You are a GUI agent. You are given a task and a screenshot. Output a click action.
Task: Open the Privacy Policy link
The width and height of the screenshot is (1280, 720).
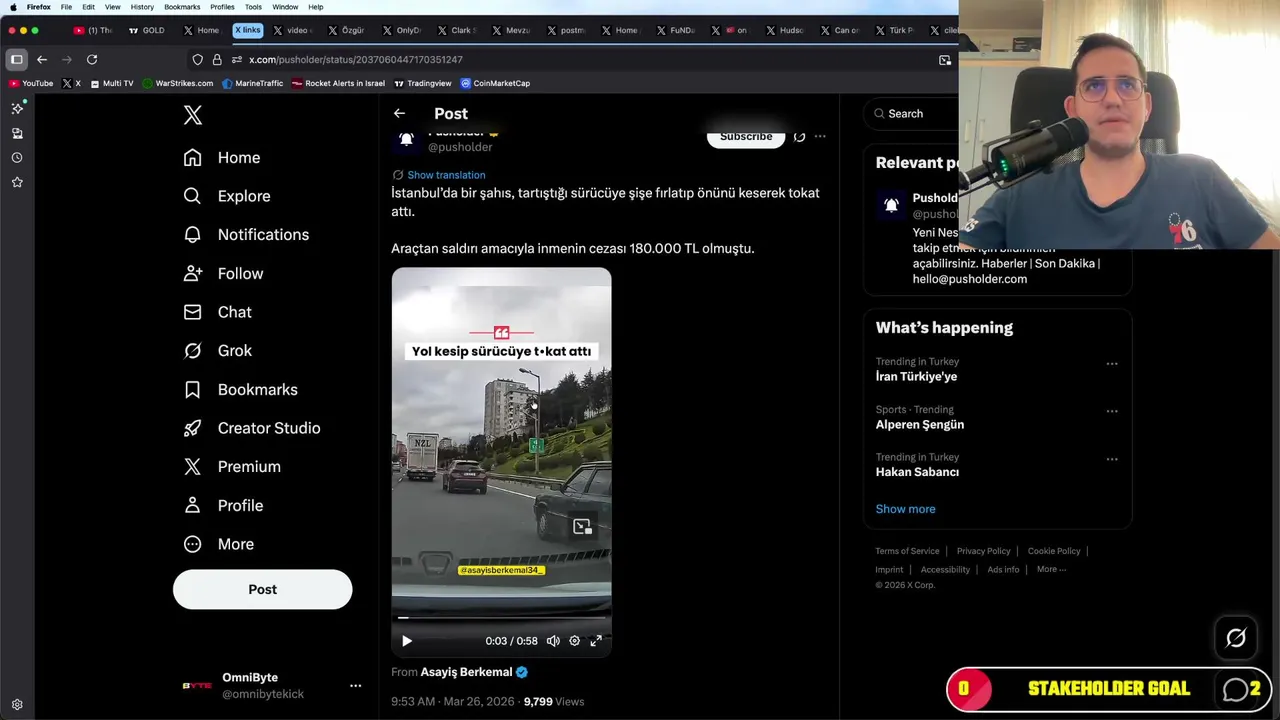pyautogui.click(x=983, y=551)
